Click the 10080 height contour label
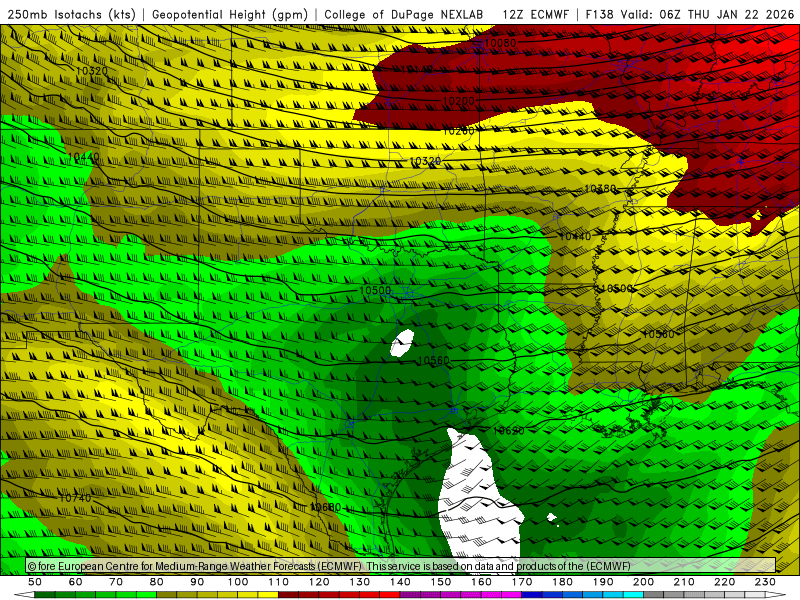Screen dimensions: 800x600 click(501, 43)
